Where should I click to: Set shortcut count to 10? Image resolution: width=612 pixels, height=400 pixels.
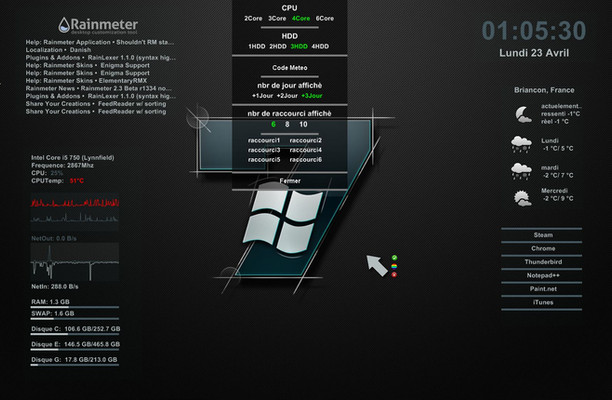pos(303,124)
